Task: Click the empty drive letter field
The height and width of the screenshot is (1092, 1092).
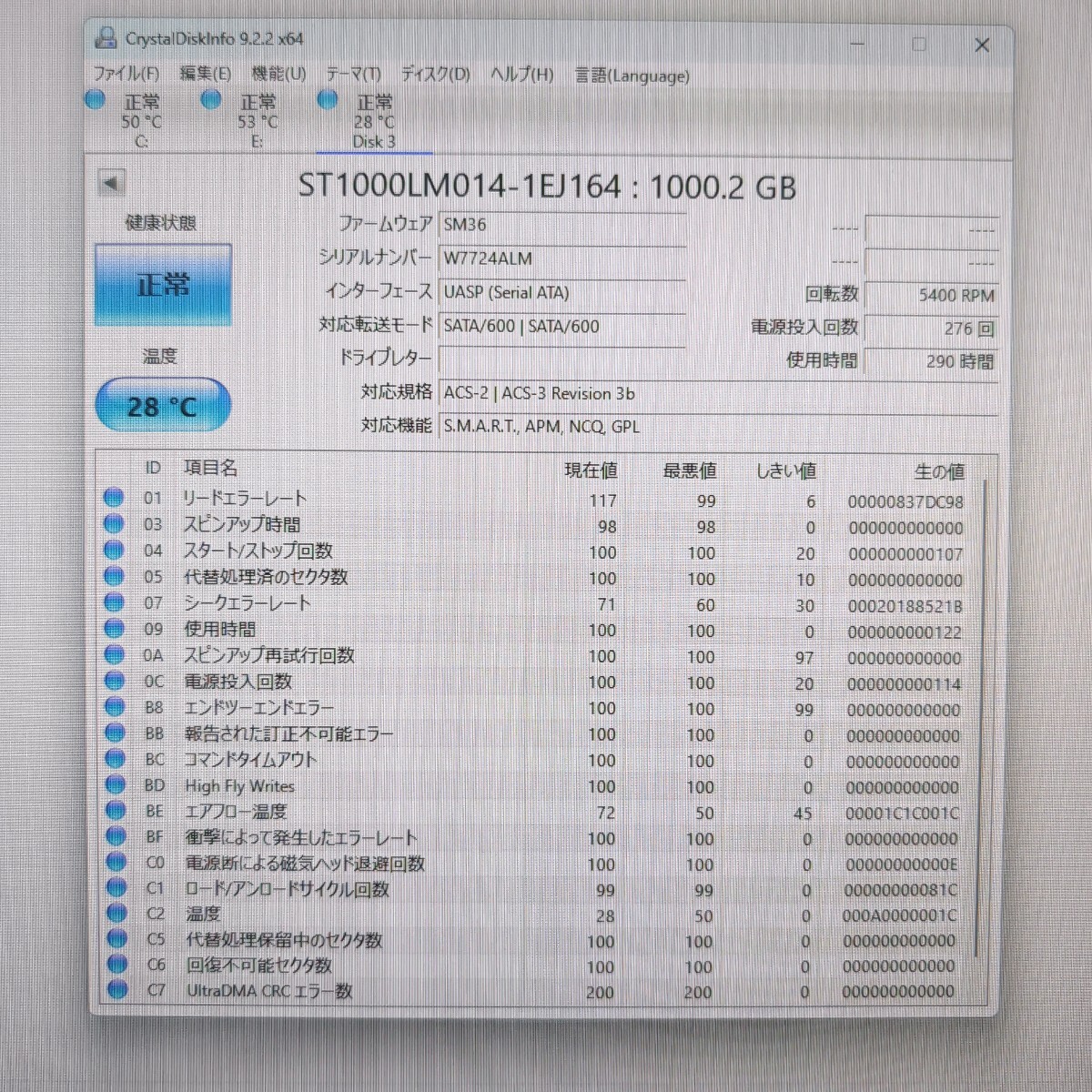Action: [x=561, y=359]
